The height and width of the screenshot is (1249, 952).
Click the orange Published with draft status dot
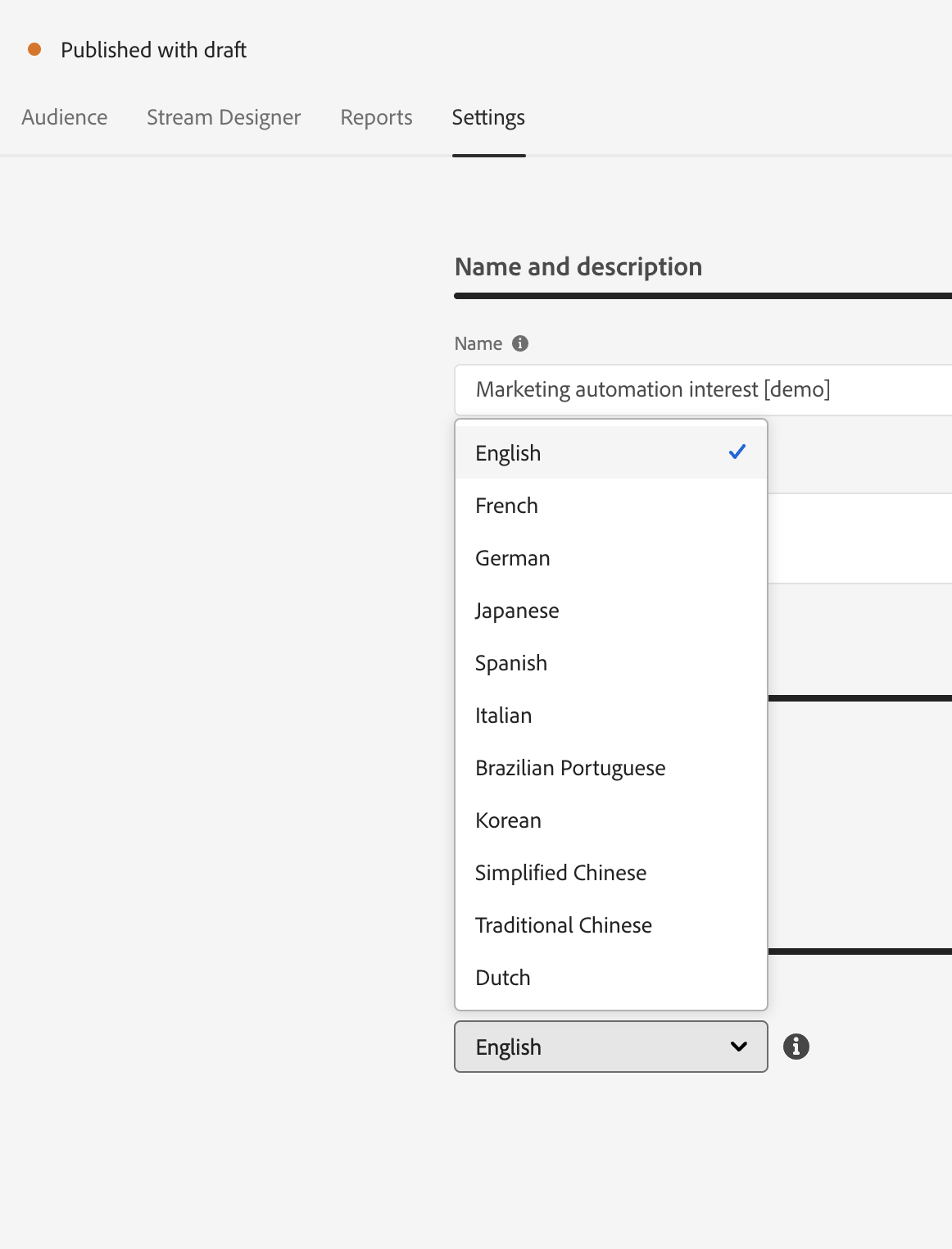pos(34,50)
